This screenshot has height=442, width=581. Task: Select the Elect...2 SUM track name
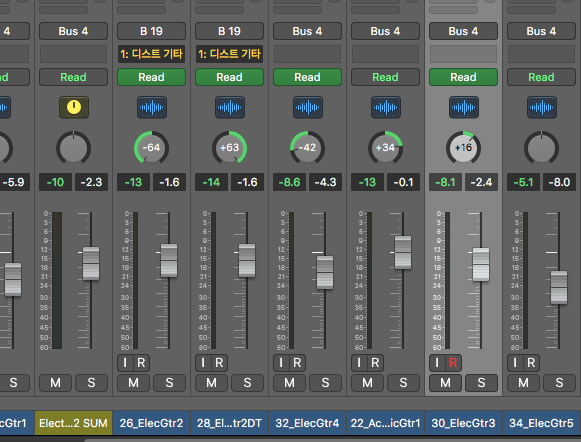[x=73, y=423]
